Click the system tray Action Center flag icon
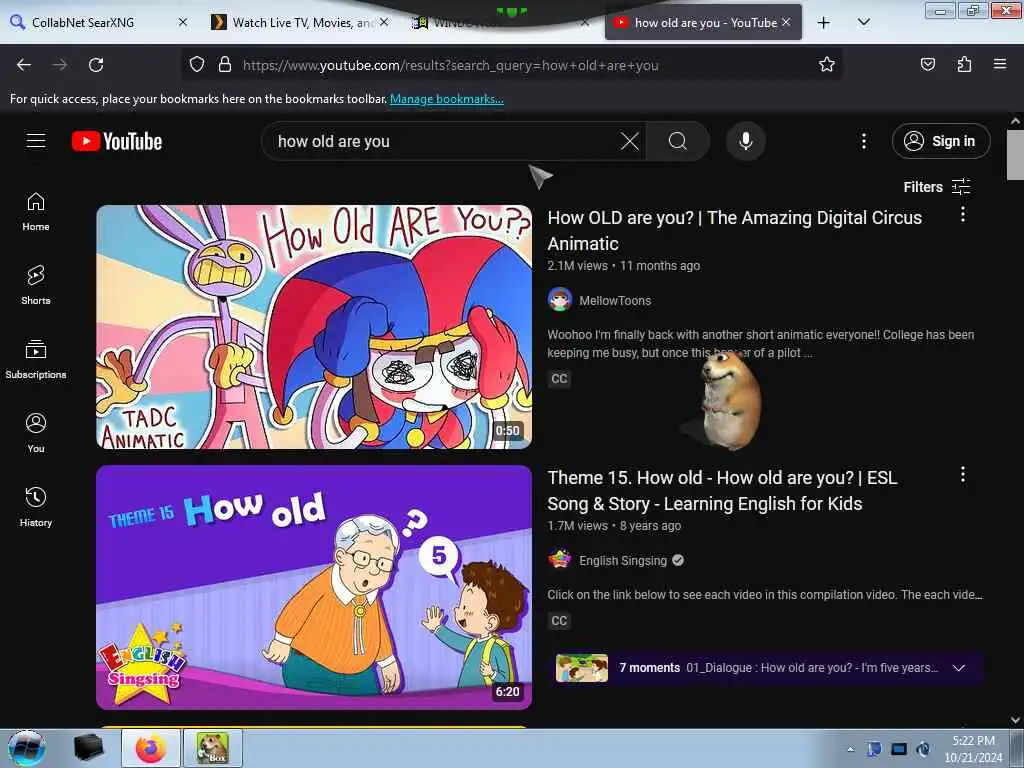The image size is (1024, 768). tap(874, 749)
